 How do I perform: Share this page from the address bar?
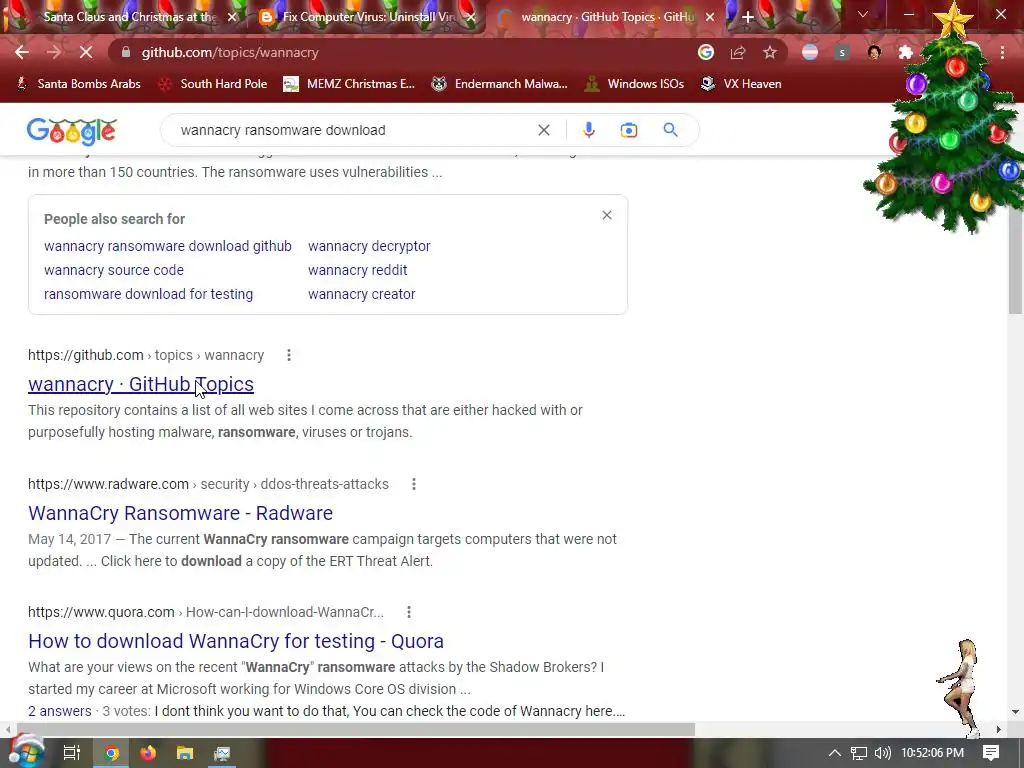click(738, 52)
